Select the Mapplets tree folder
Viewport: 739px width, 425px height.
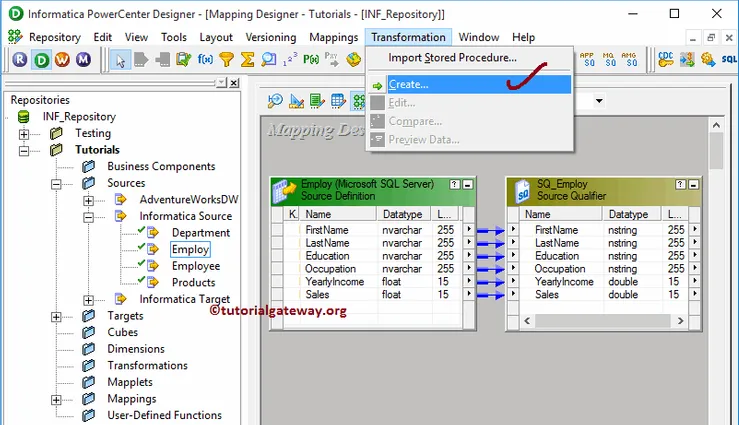coord(130,382)
